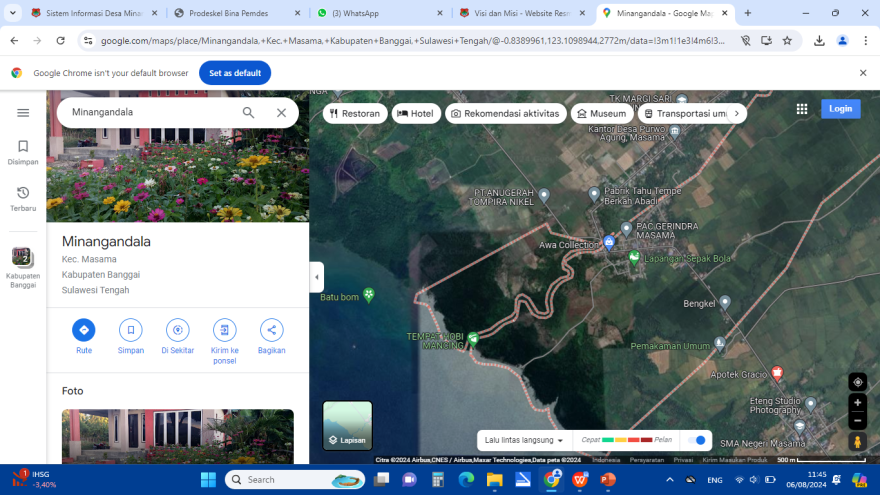The width and height of the screenshot is (880, 495).
Task: Click the Awa Collection shop marker
Action: point(609,242)
